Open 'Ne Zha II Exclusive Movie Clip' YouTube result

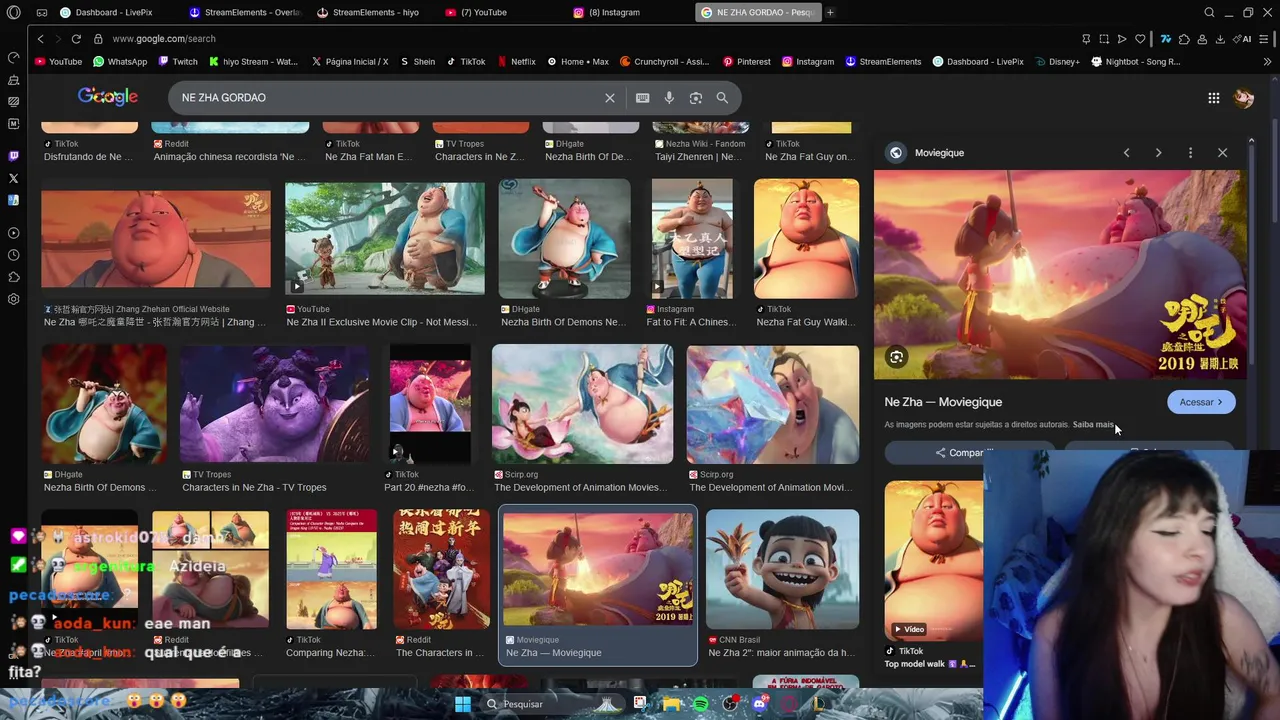[384, 238]
